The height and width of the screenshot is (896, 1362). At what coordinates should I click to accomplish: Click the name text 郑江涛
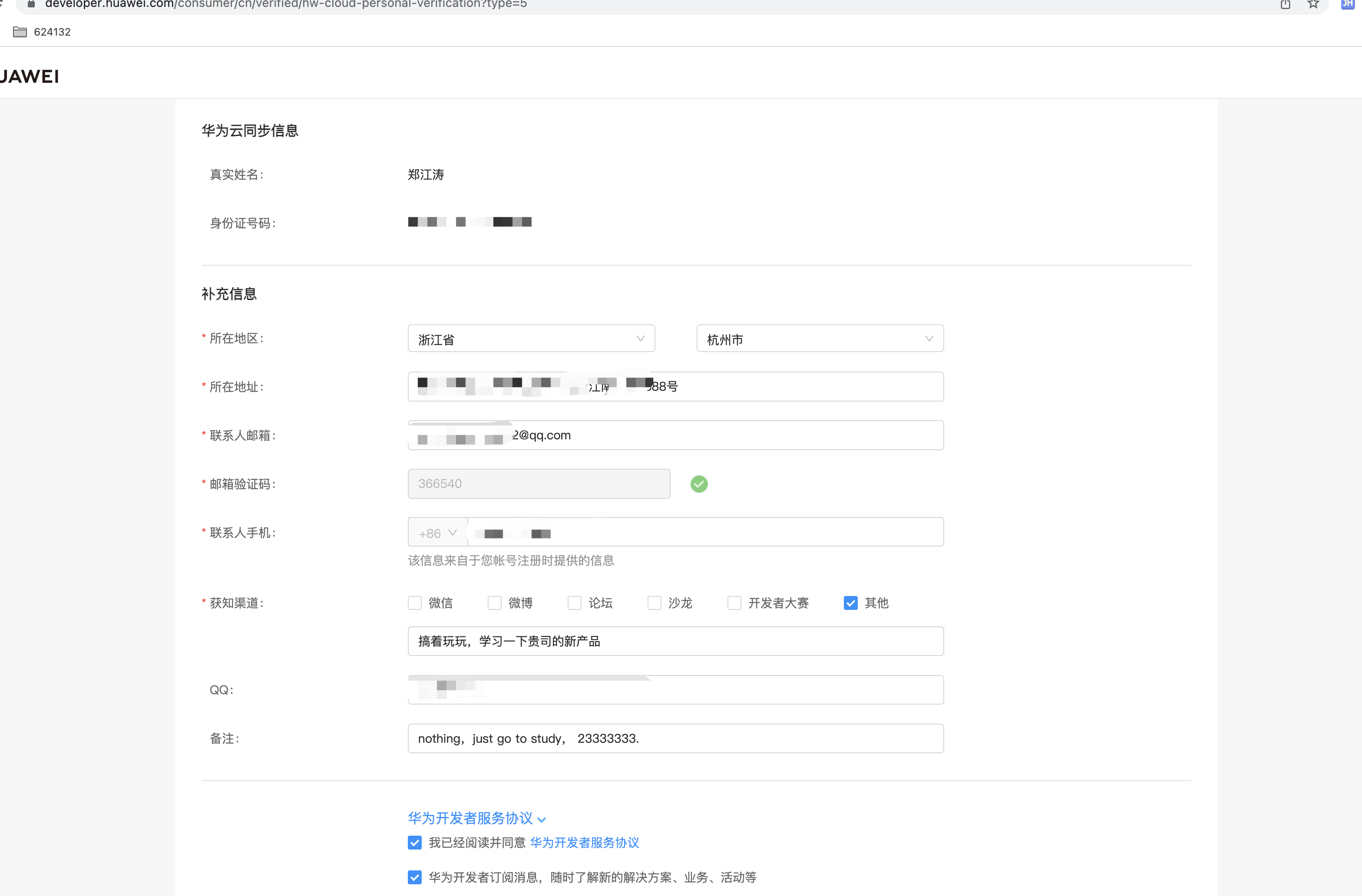[426, 175]
